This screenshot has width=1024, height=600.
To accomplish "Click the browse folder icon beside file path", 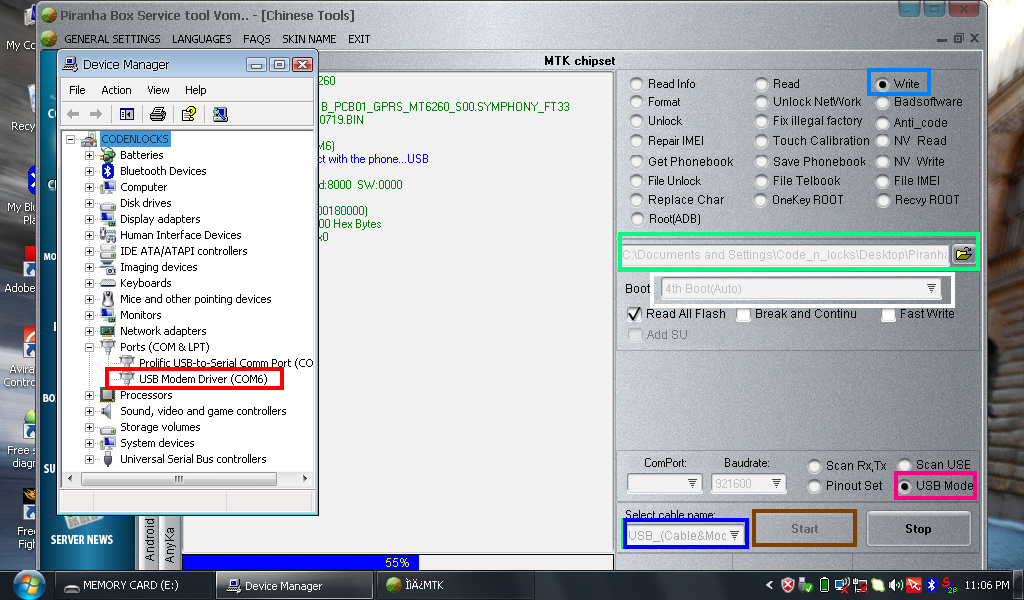I will [963, 254].
